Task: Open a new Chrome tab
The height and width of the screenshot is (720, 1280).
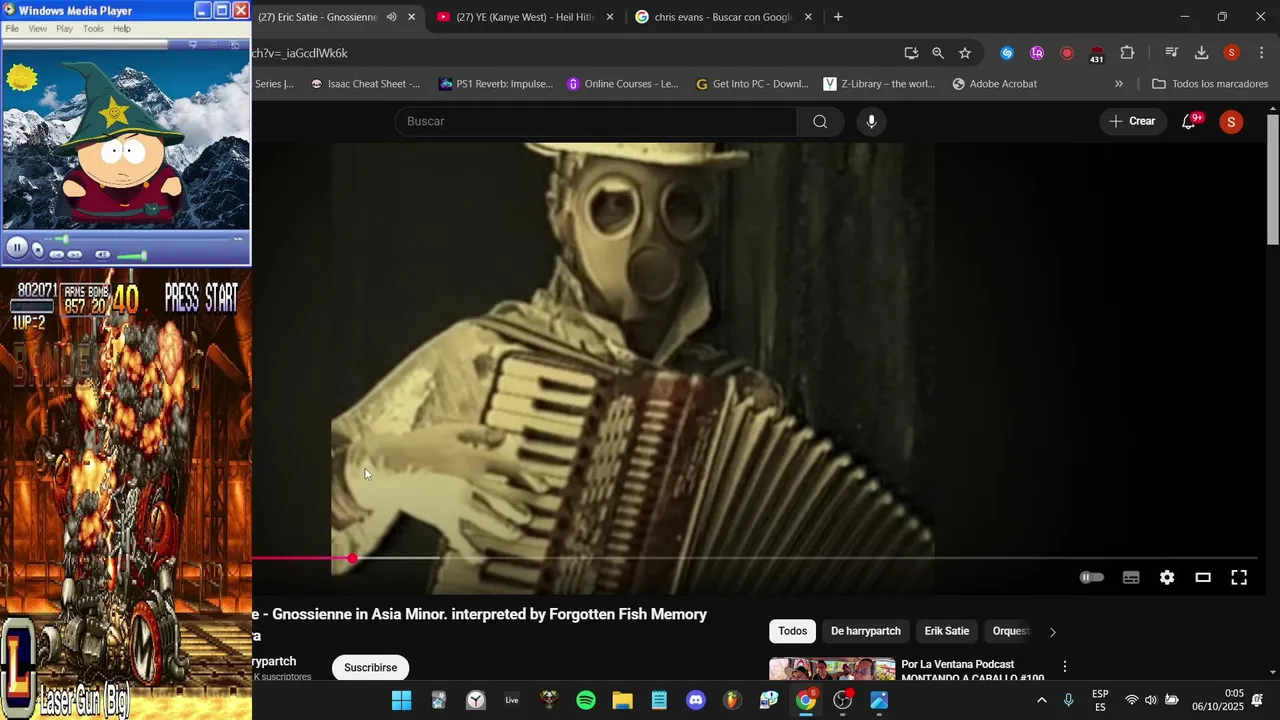Action: click(838, 17)
